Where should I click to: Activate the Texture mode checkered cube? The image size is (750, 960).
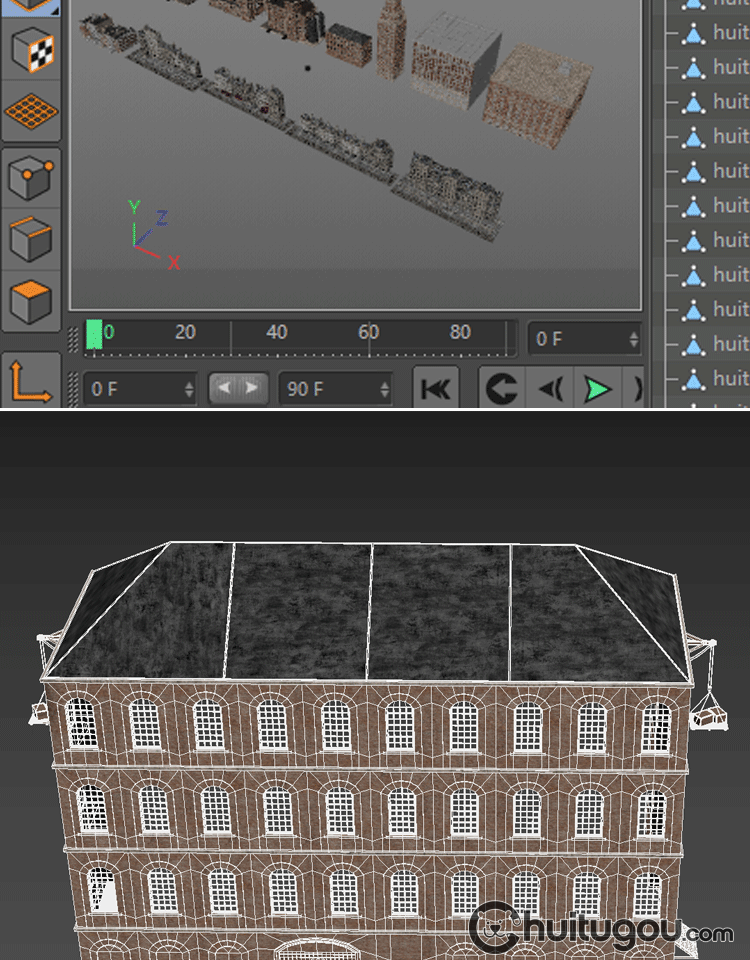32,50
